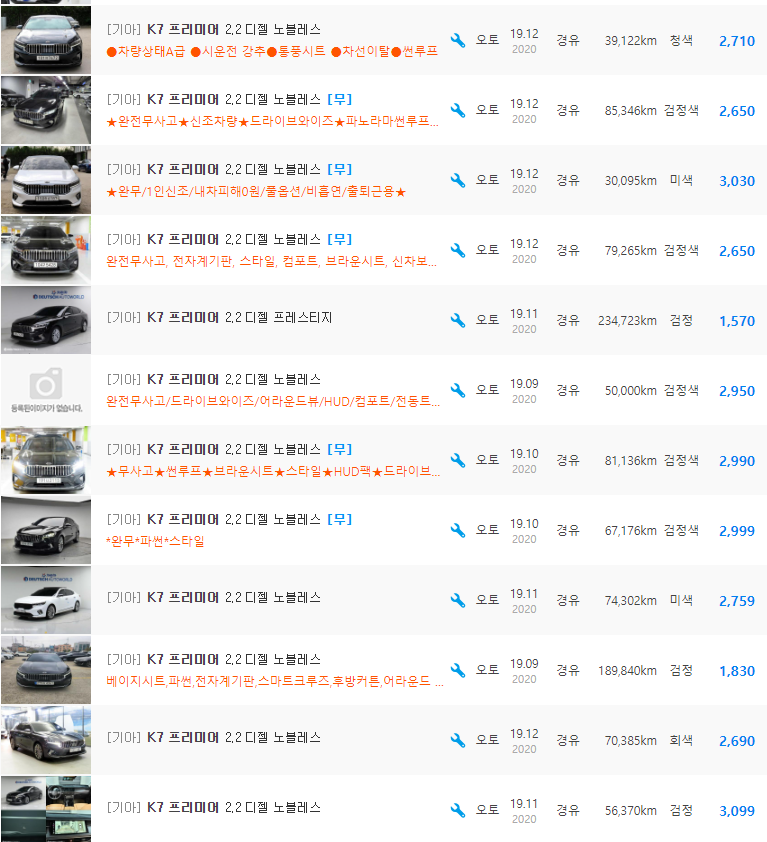Open K7 프리미어 title in 56,370km row

tap(214, 808)
